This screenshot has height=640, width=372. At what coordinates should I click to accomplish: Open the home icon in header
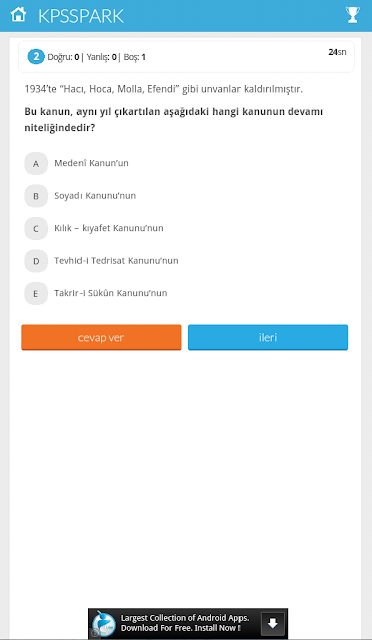(x=18, y=15)
